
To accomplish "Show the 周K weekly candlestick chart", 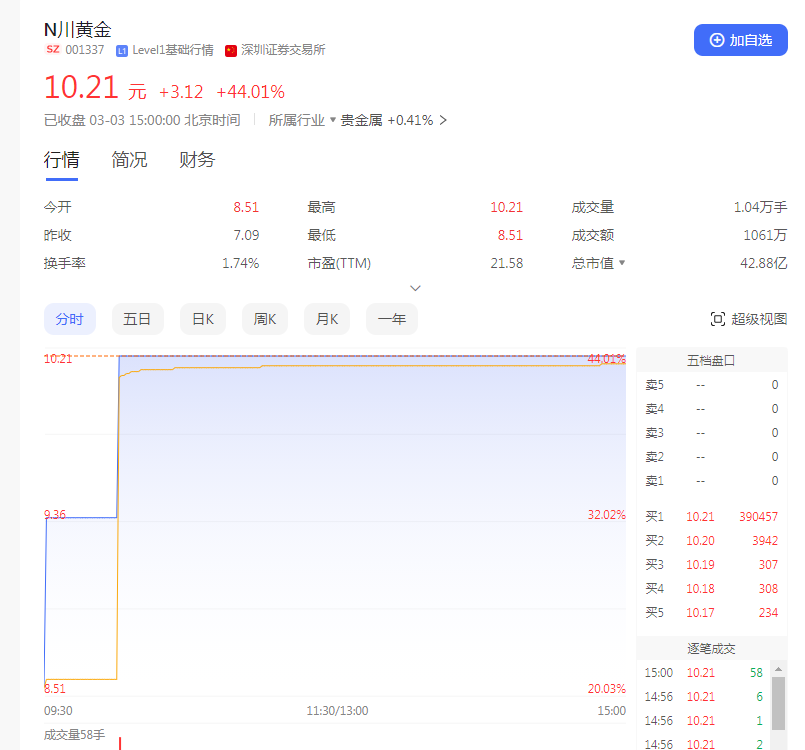I will 265,319.
